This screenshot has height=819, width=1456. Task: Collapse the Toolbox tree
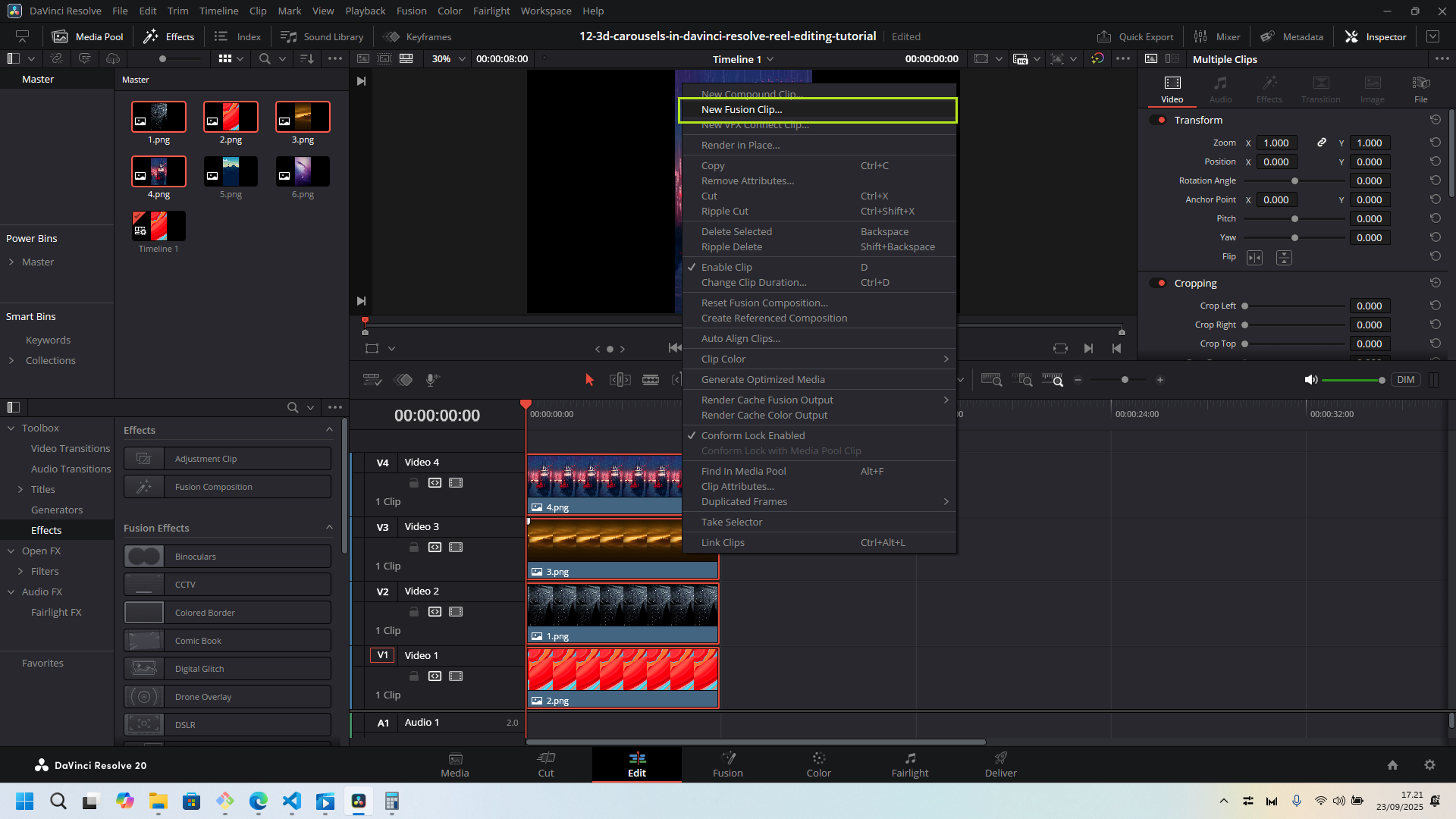(x=11, y=428)
